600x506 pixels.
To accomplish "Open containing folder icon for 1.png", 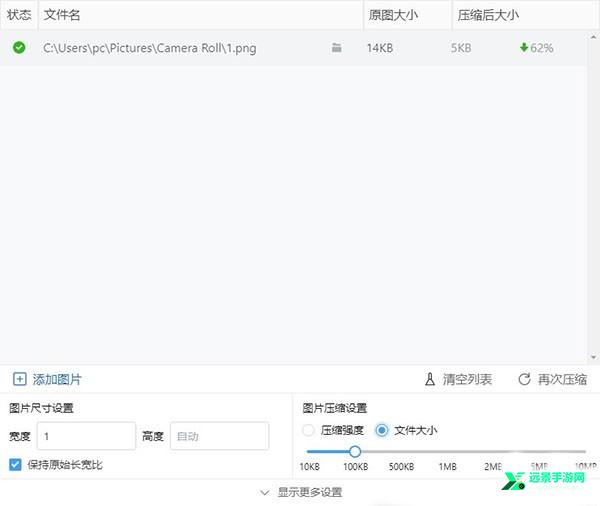I will pos(336,48).
